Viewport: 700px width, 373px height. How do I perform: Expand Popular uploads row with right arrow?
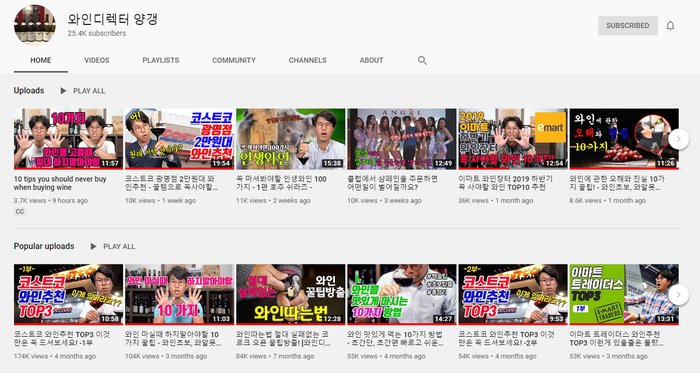(x=679, y=294)
